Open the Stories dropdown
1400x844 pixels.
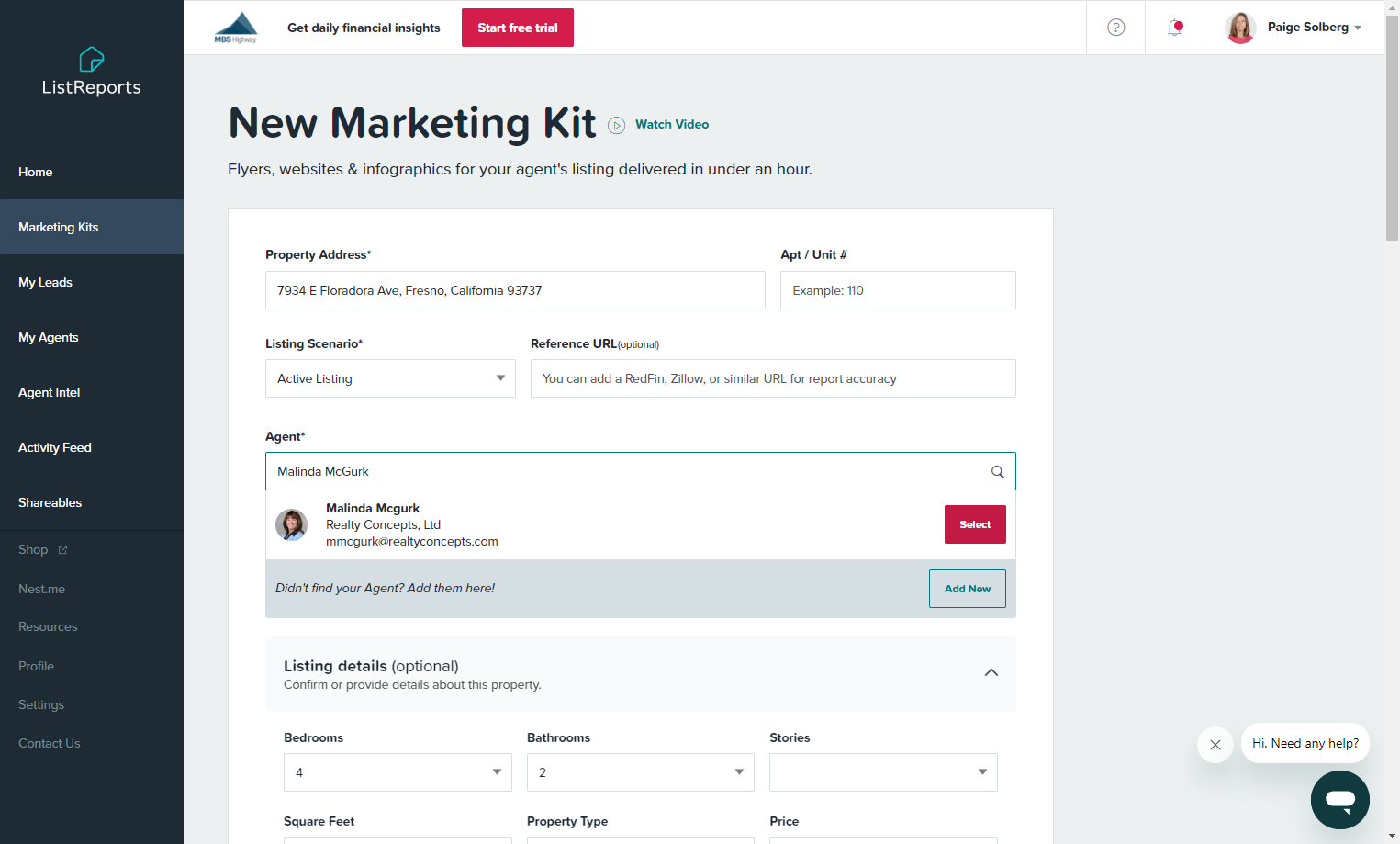point(883,772)
